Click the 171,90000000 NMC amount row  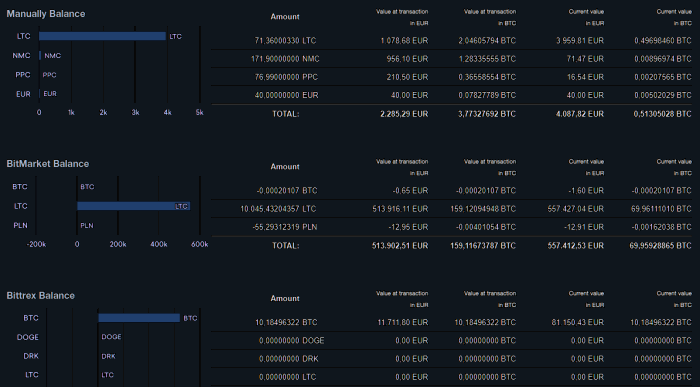tap(451, 59)
